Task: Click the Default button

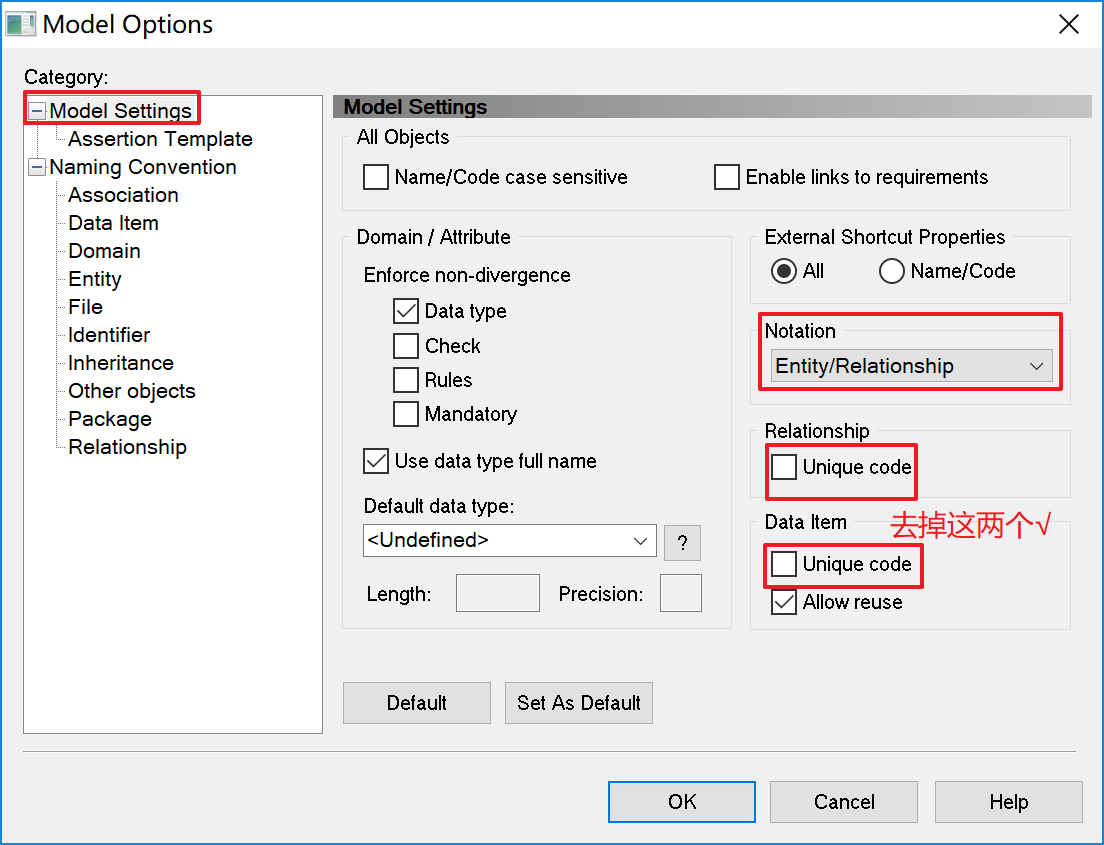Action: [417, 703]
